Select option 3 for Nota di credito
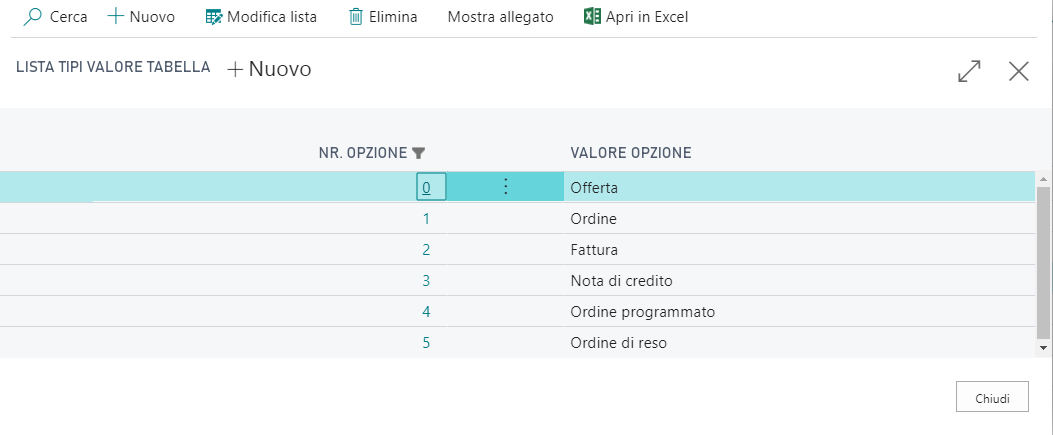 tap(426, 281)
